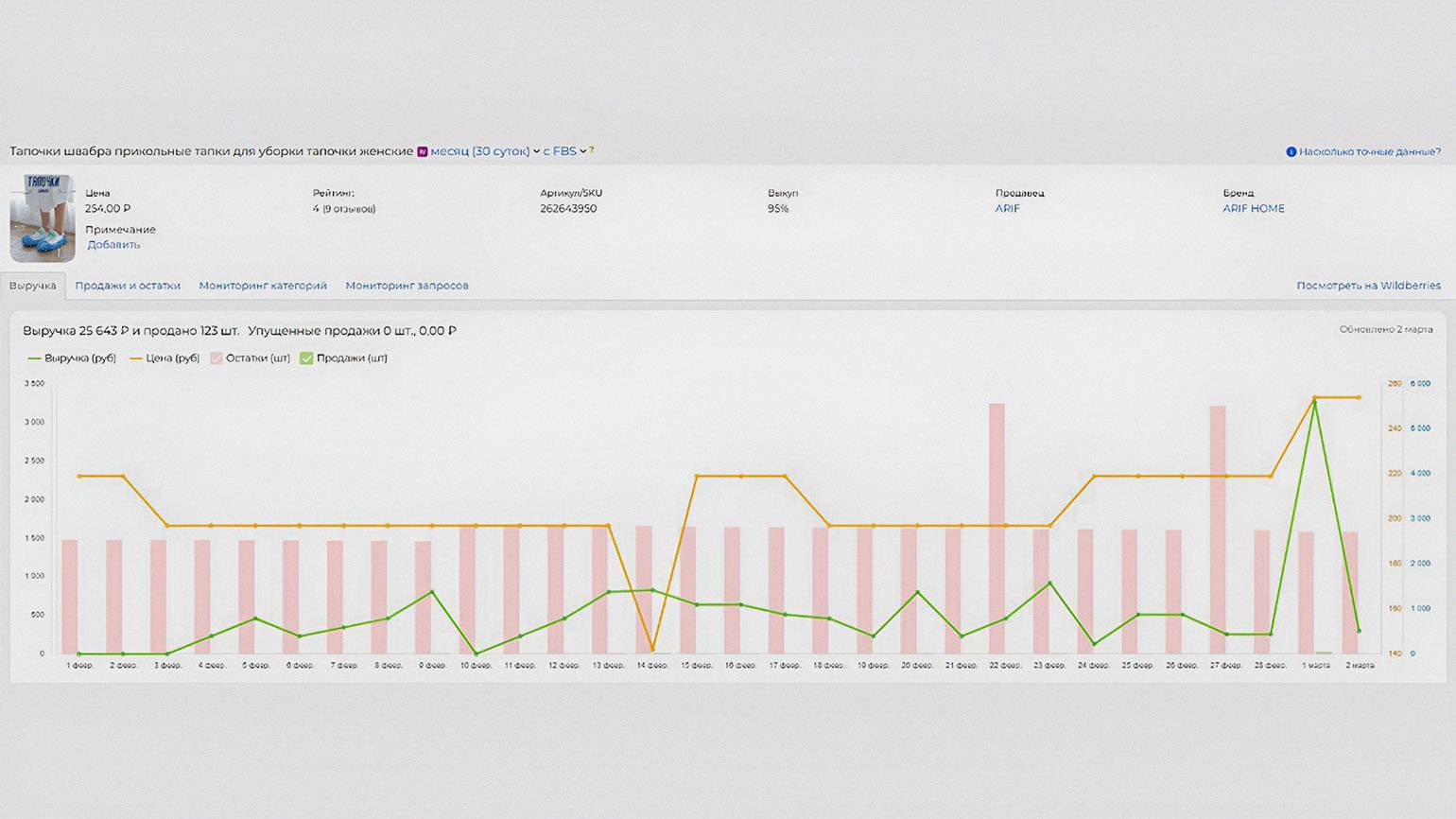Open the seller link ARIF
Viewport: 1456px width, 819px height.
click(x=1007, y=209)
